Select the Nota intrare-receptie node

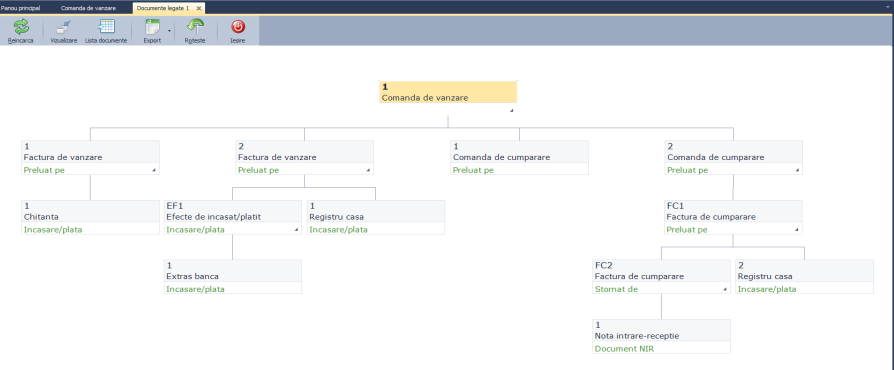point(661,336)
